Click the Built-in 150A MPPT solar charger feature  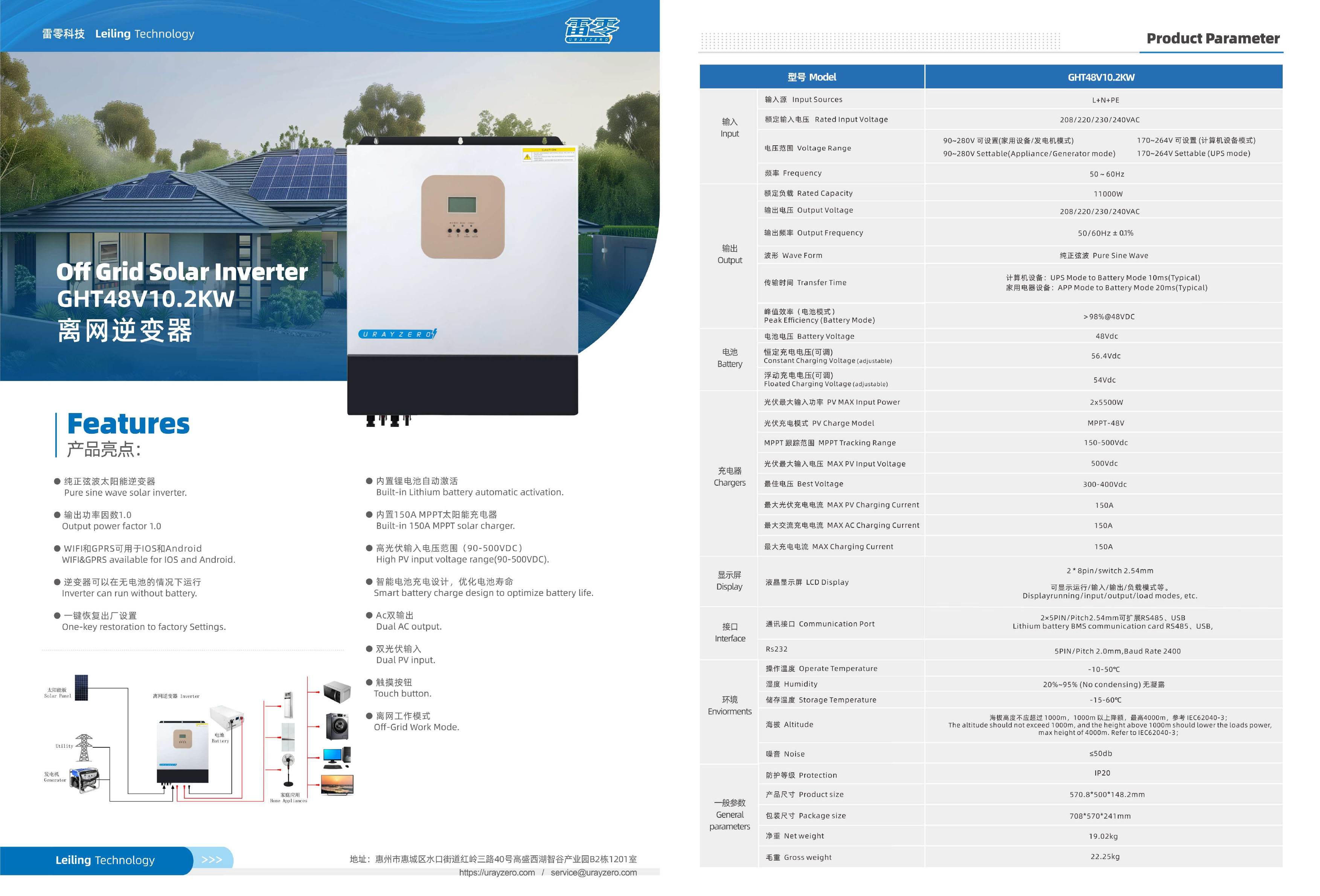point(445,526)
